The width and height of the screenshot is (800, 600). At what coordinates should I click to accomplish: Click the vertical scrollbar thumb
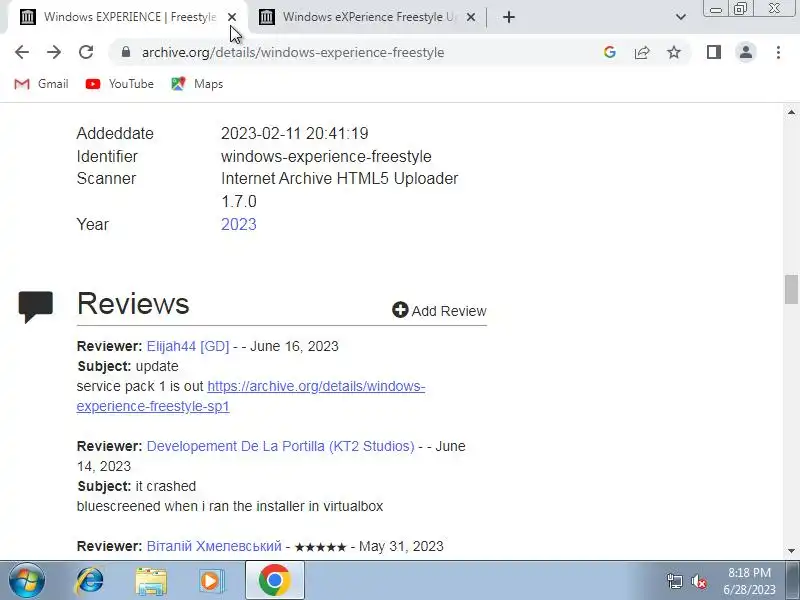tap(791, 289)
